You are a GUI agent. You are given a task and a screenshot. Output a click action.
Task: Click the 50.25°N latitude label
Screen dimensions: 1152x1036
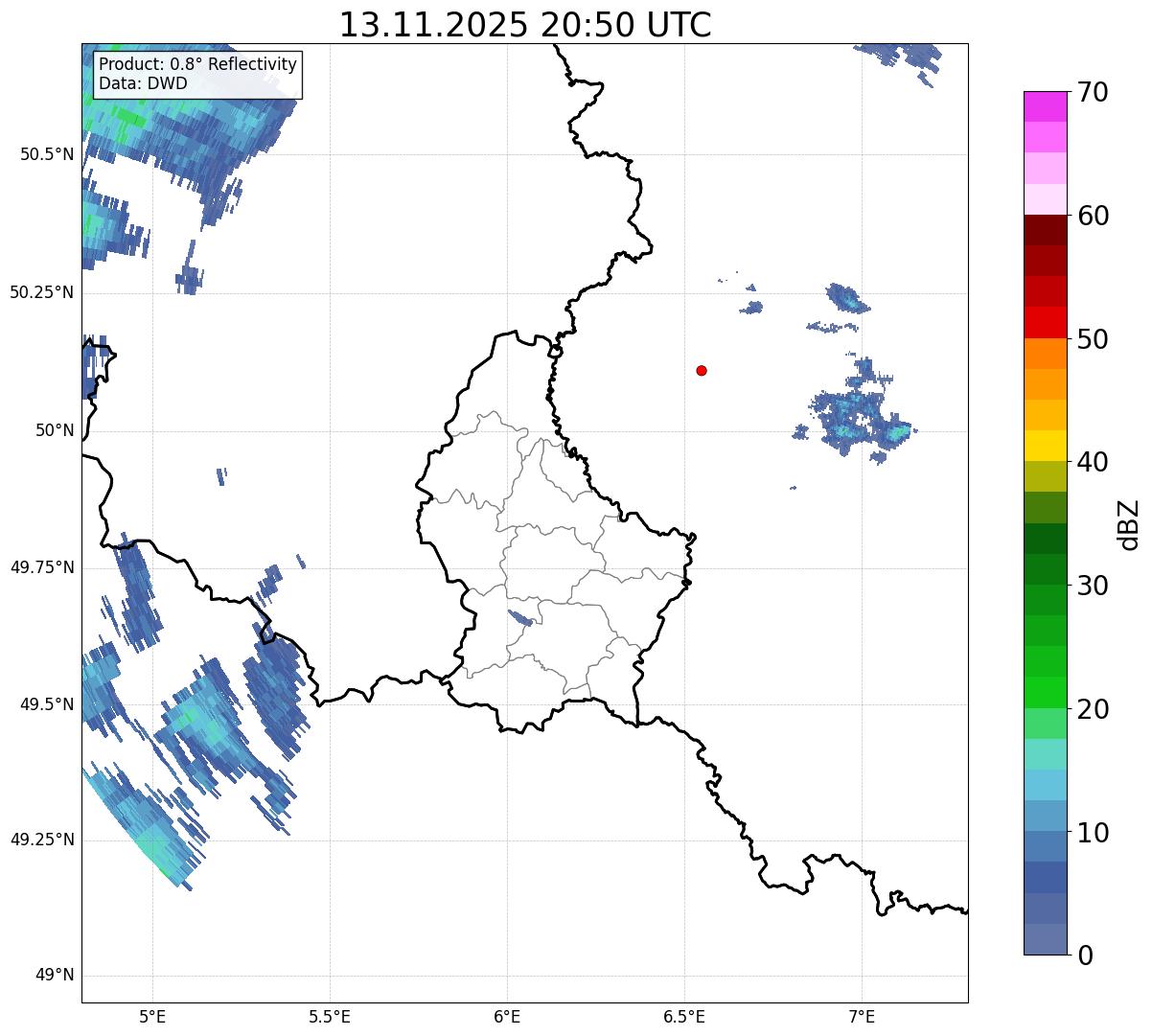click(42, 292)
